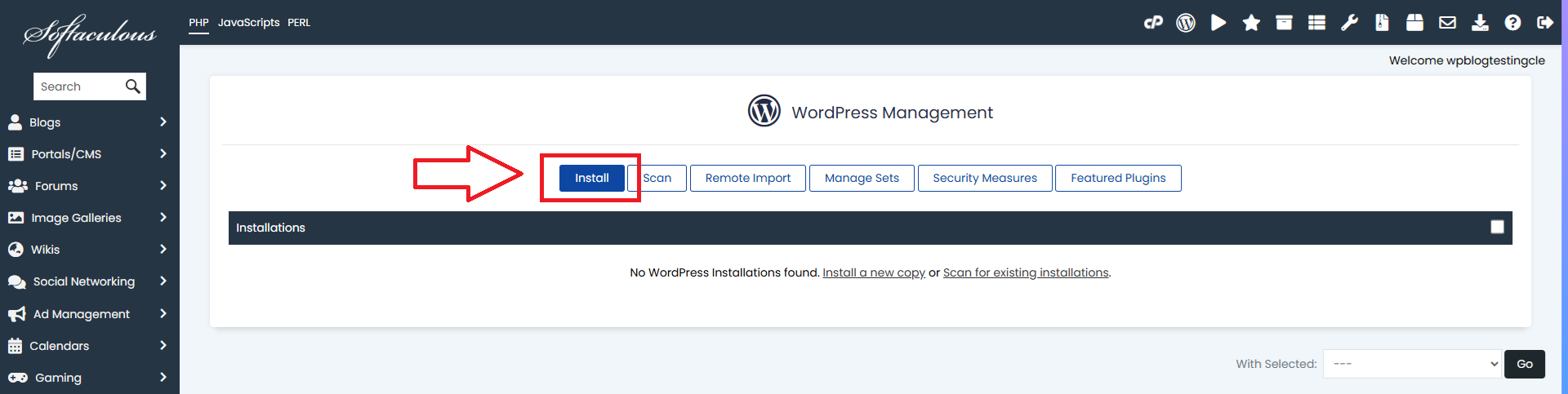Viewport: 1568px width, 394px height.
Task: Click the Image Galleries picture icon
Action: (x=16, y=218)
